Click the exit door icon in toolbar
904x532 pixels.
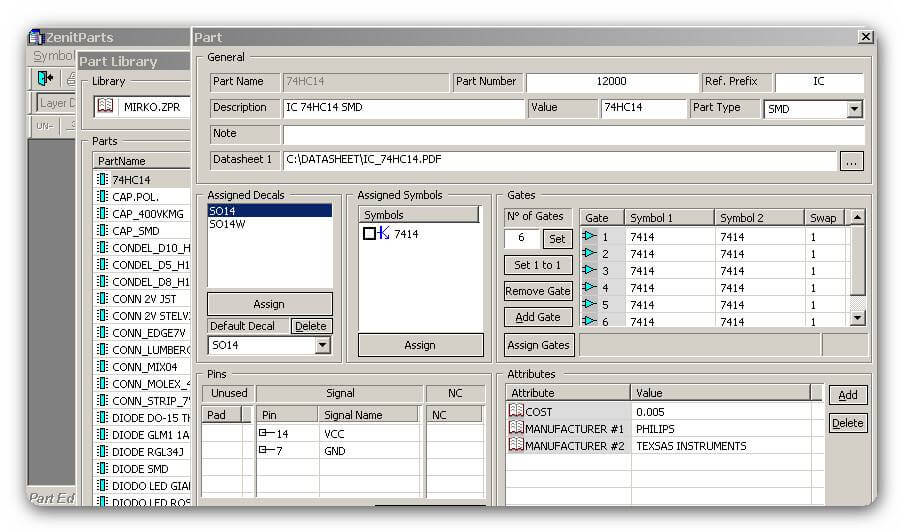(45, 78)
